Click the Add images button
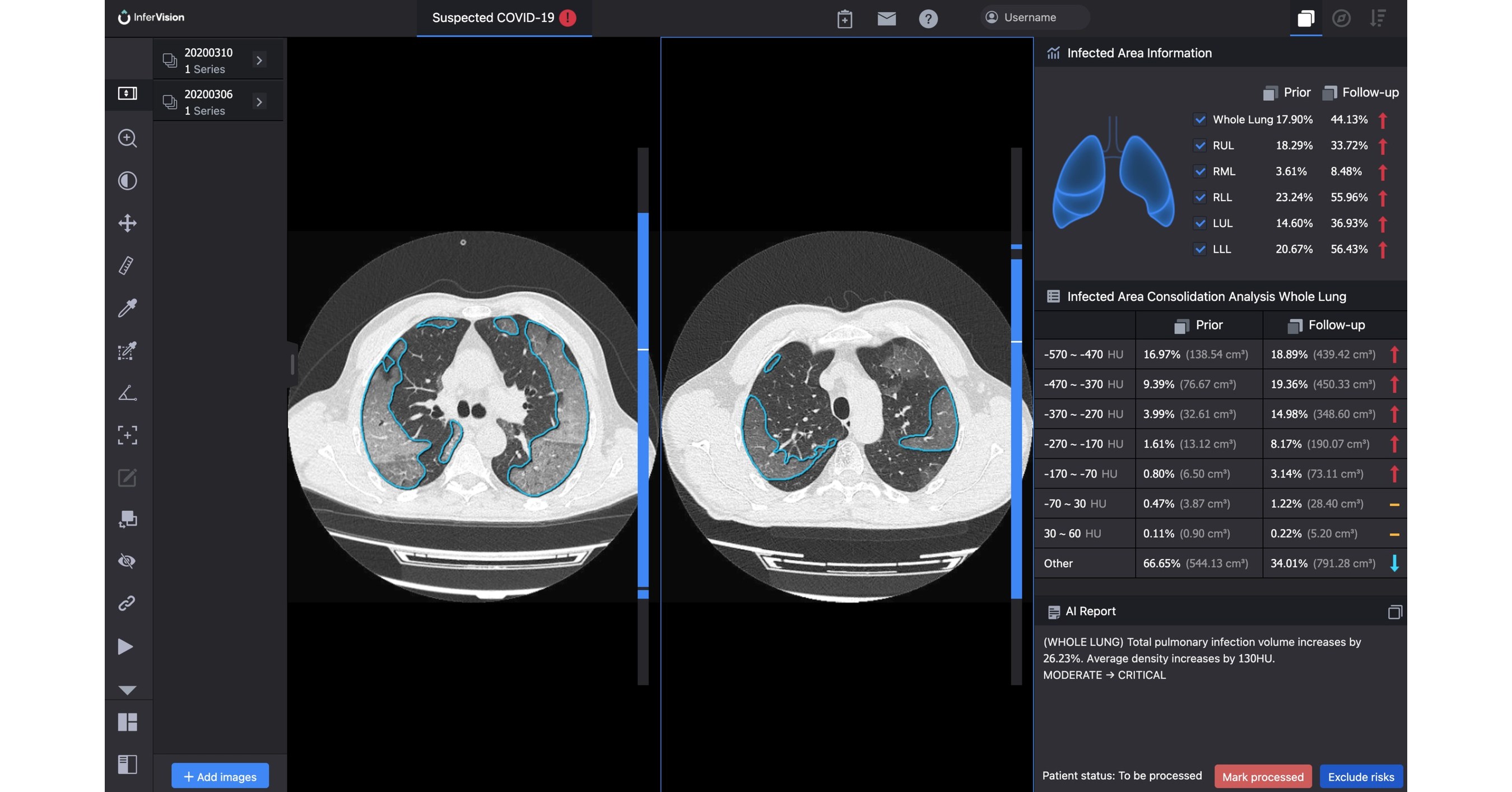The image size is (1512, 792). click(220, 776)
